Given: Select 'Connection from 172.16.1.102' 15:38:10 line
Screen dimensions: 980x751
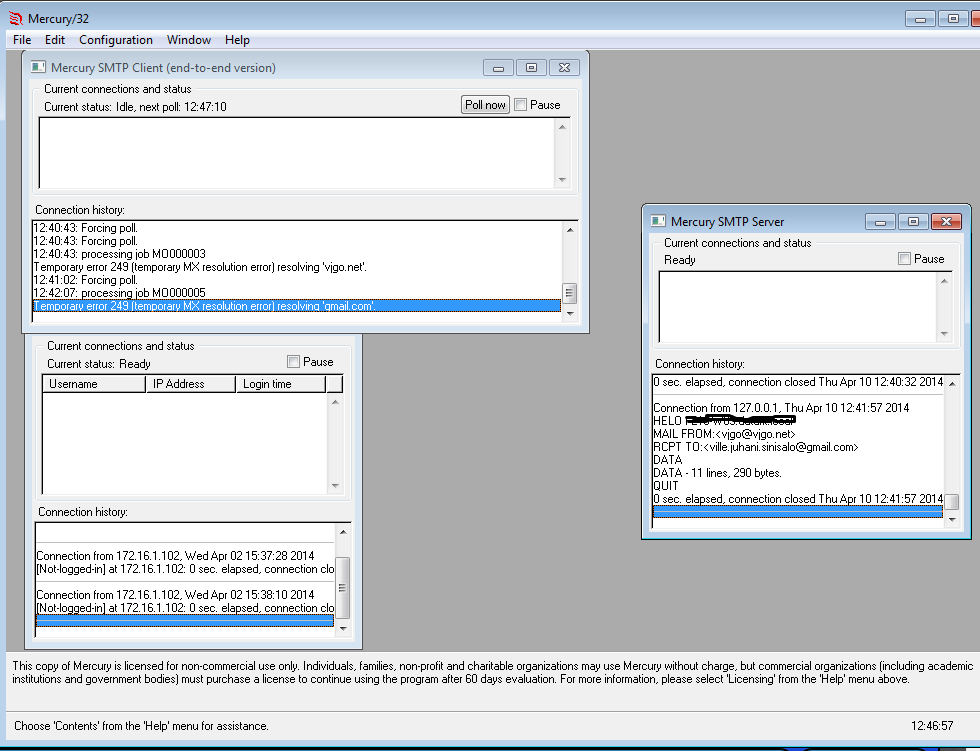Looking at the screenshot, I should point(185,595).
